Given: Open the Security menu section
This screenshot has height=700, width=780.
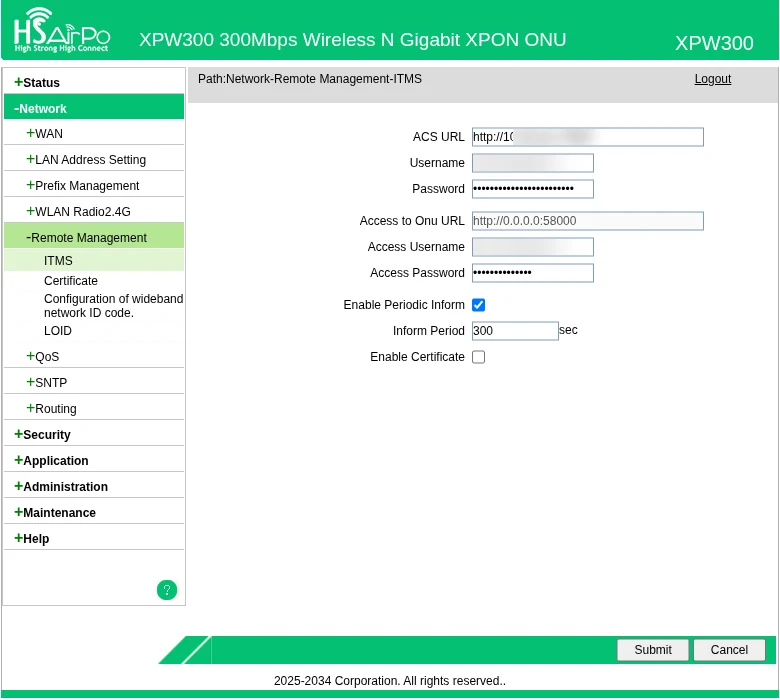Looking at the screenshot, I should (x=42, y=434).
